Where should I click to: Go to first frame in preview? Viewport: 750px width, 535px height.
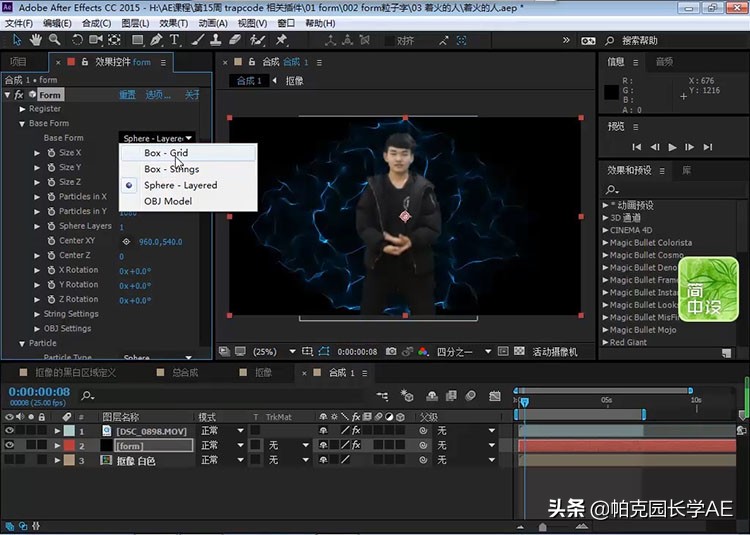(x=637, y=147)
